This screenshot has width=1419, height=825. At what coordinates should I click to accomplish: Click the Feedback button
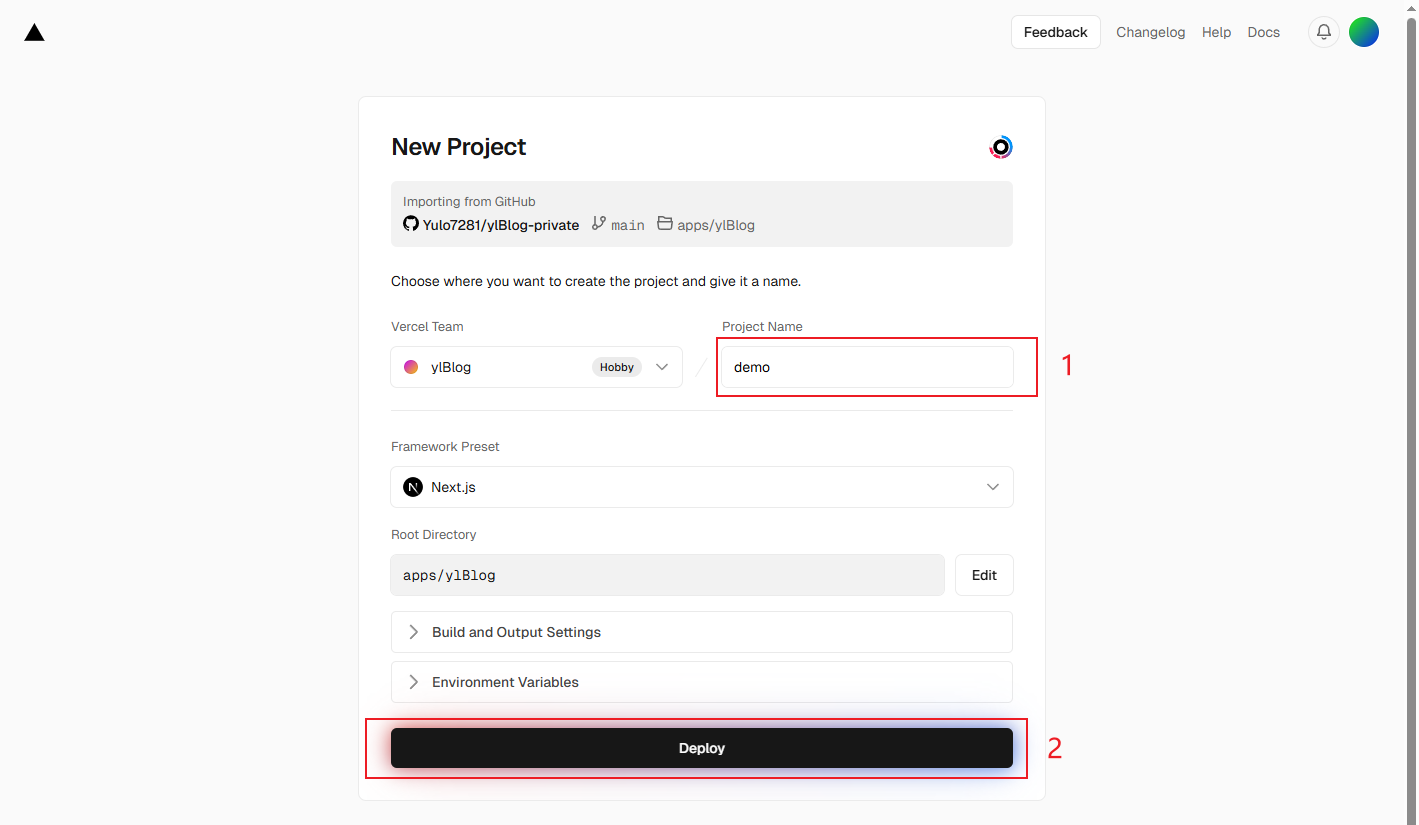(x=1055, y=32)
